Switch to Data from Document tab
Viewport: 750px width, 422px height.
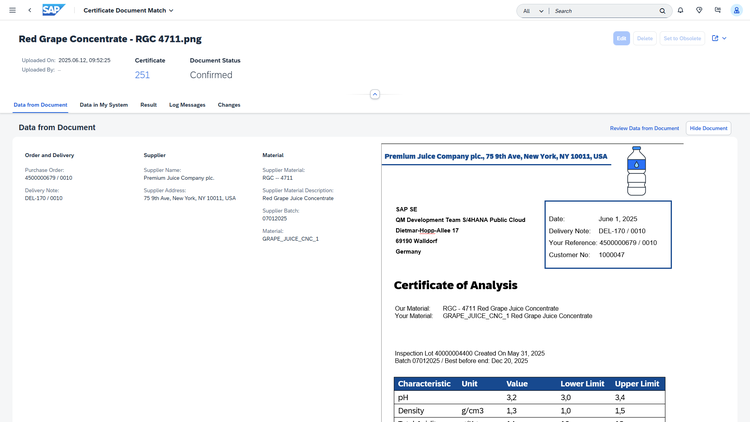click(40, 105)
